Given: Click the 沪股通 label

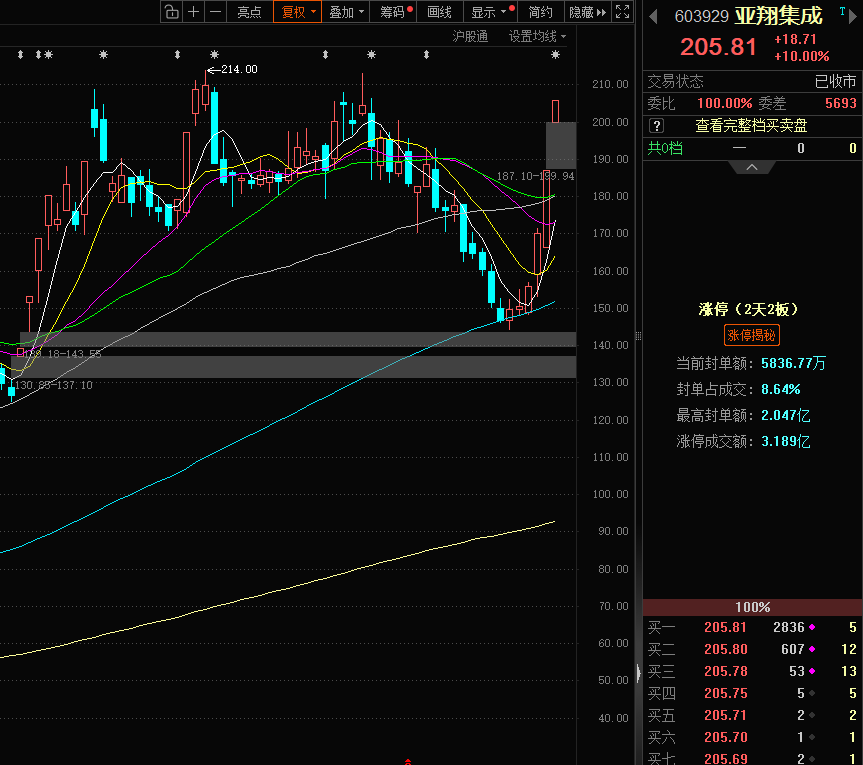Looking at the screenshot, I should pos(470,37).
